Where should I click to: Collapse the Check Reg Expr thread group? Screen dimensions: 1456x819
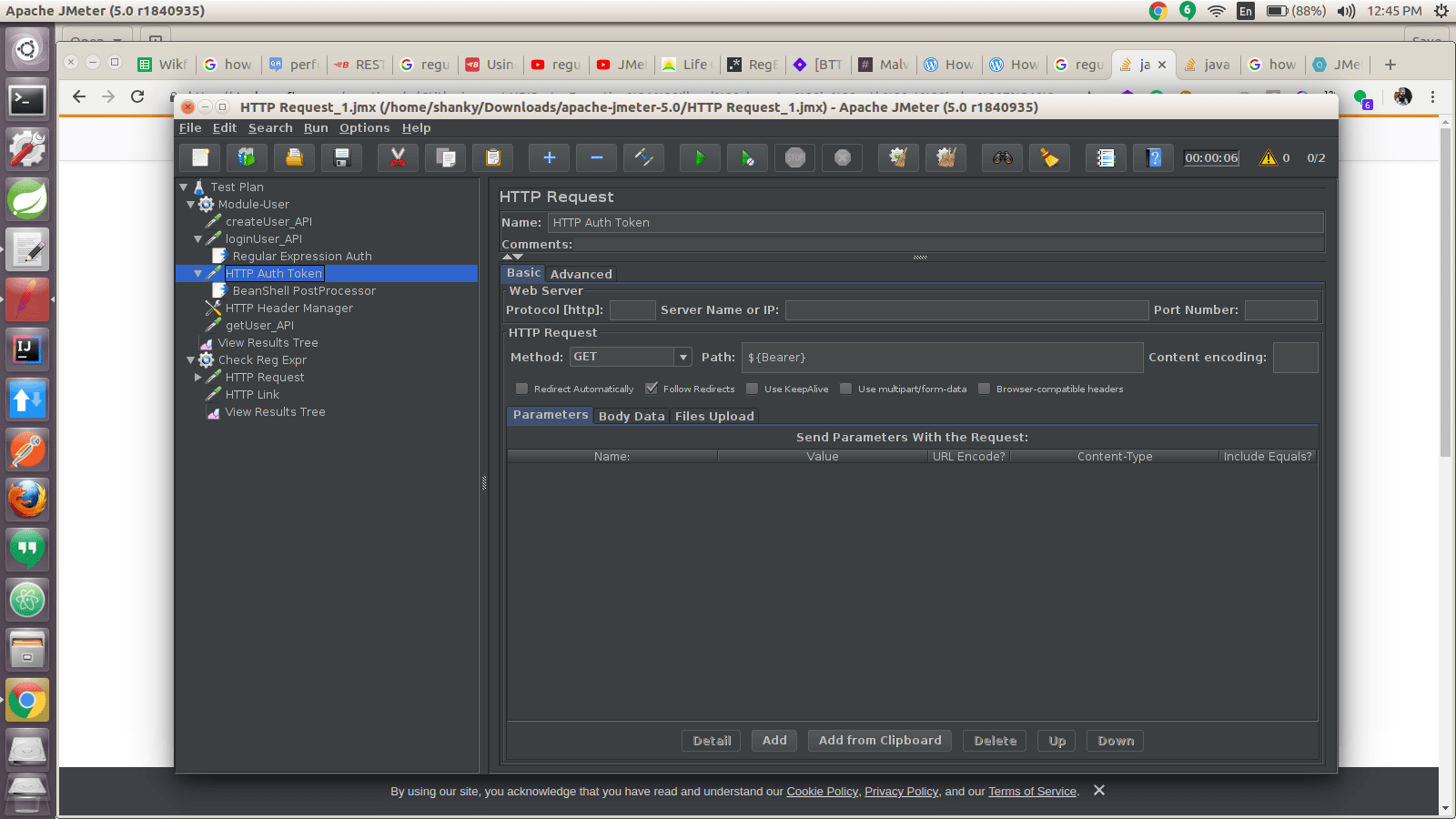point(191,360)
